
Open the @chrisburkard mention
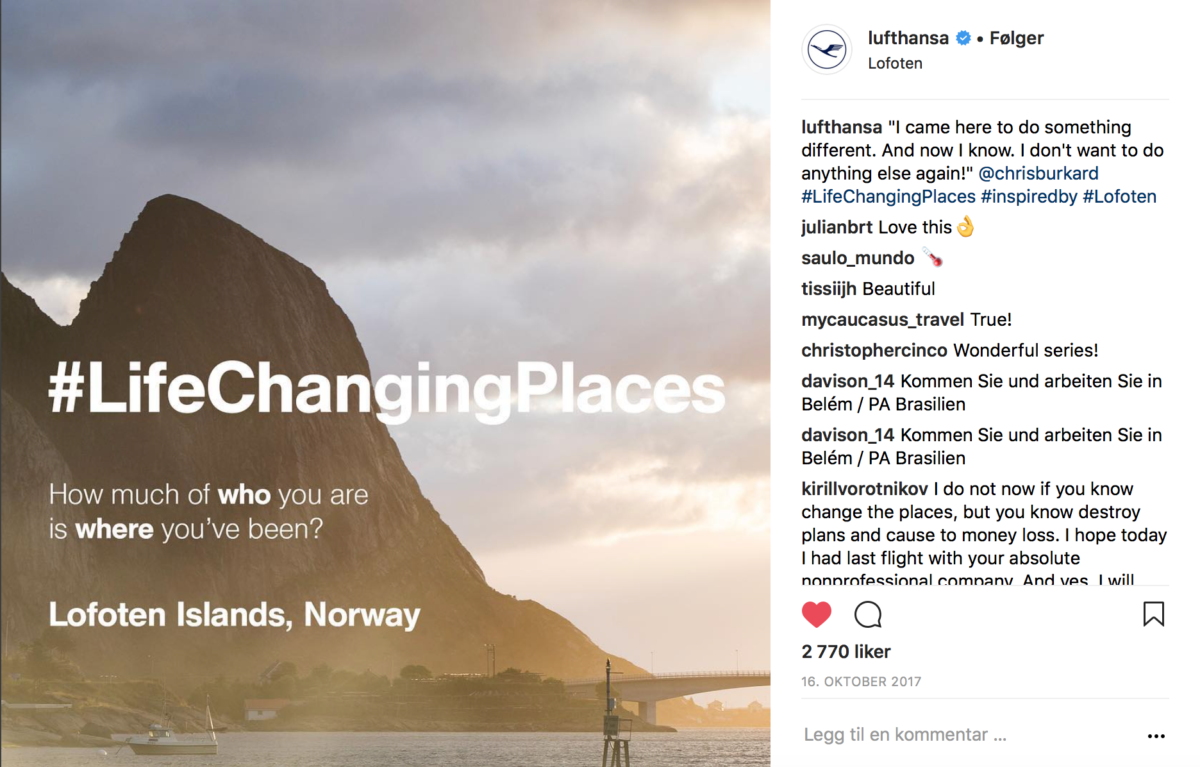[x=1038, y=173]
